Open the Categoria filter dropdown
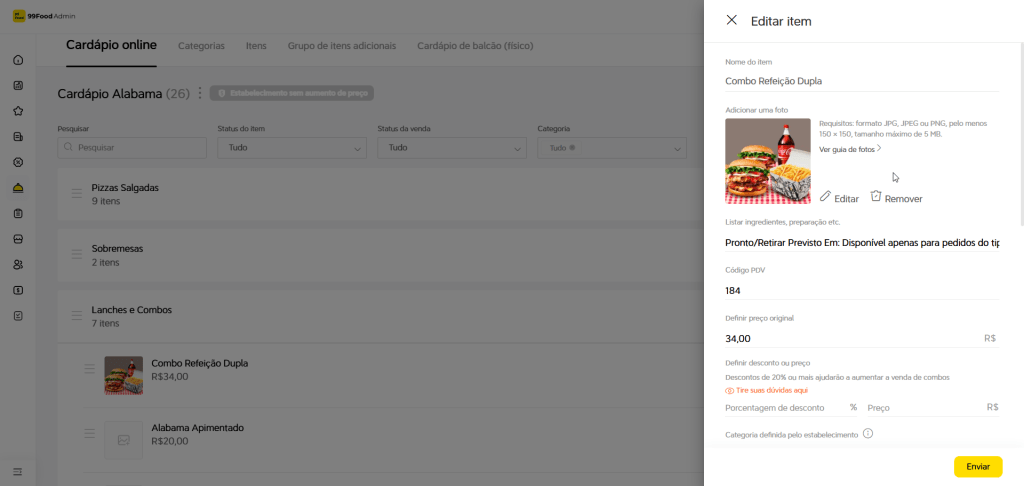The height and width of the screenshot is (486, 1024). pyautogui.click(x=611, y=147)
